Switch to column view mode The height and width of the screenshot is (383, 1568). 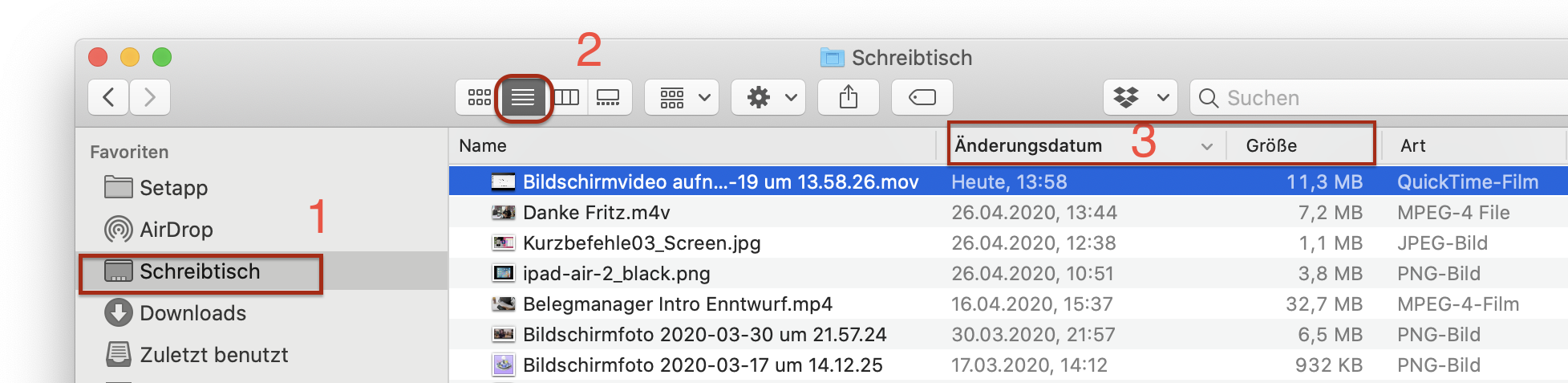pyautogui.click(x=567, y=97)
